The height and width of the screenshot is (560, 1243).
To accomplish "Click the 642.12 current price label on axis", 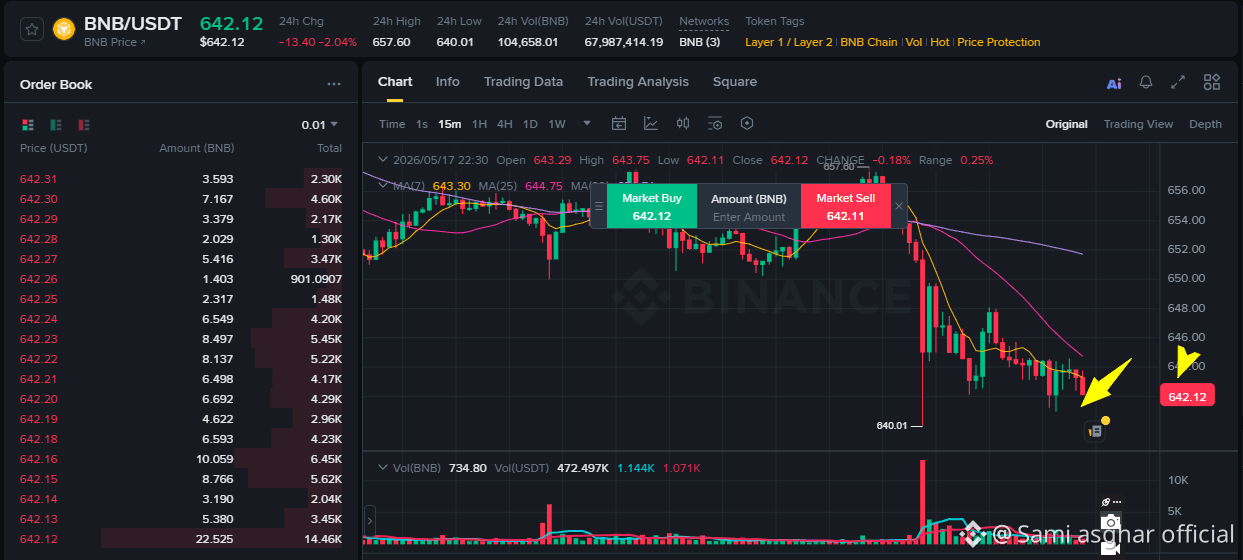I will click(x=1187, y=396).
